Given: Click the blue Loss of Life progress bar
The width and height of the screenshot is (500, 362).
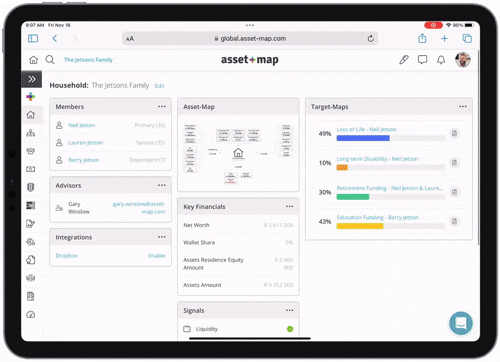Looking at the screenshot, I should coord(363,138).
